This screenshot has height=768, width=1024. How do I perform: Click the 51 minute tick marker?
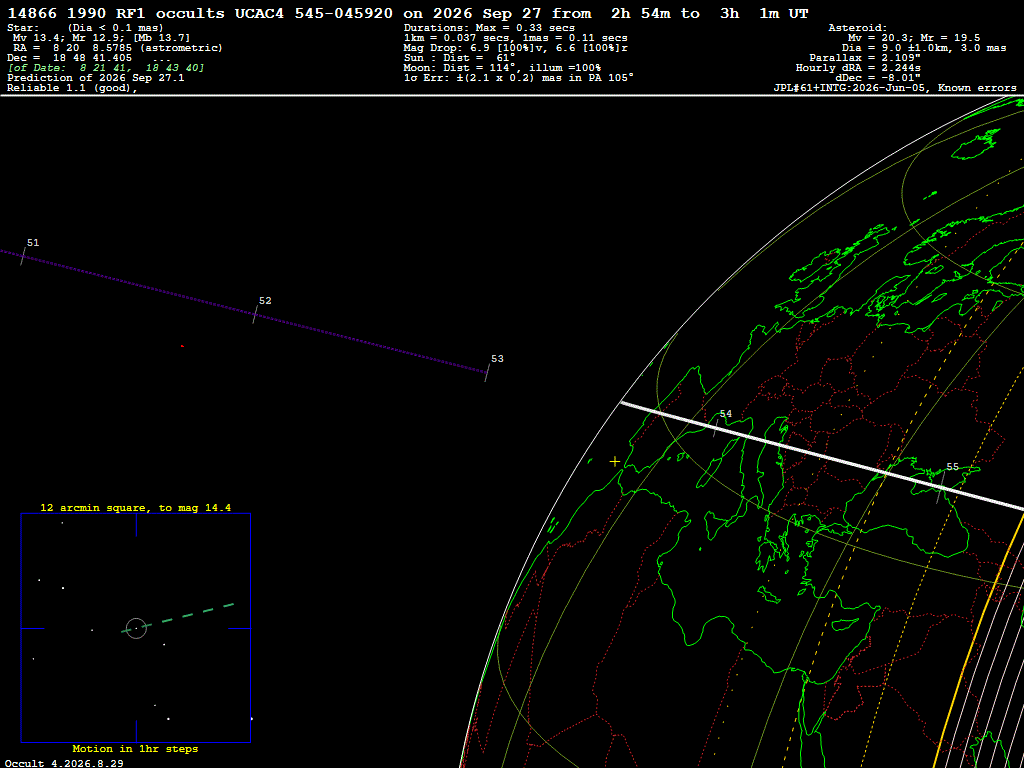pyautogui.click(x=24, y=256)
